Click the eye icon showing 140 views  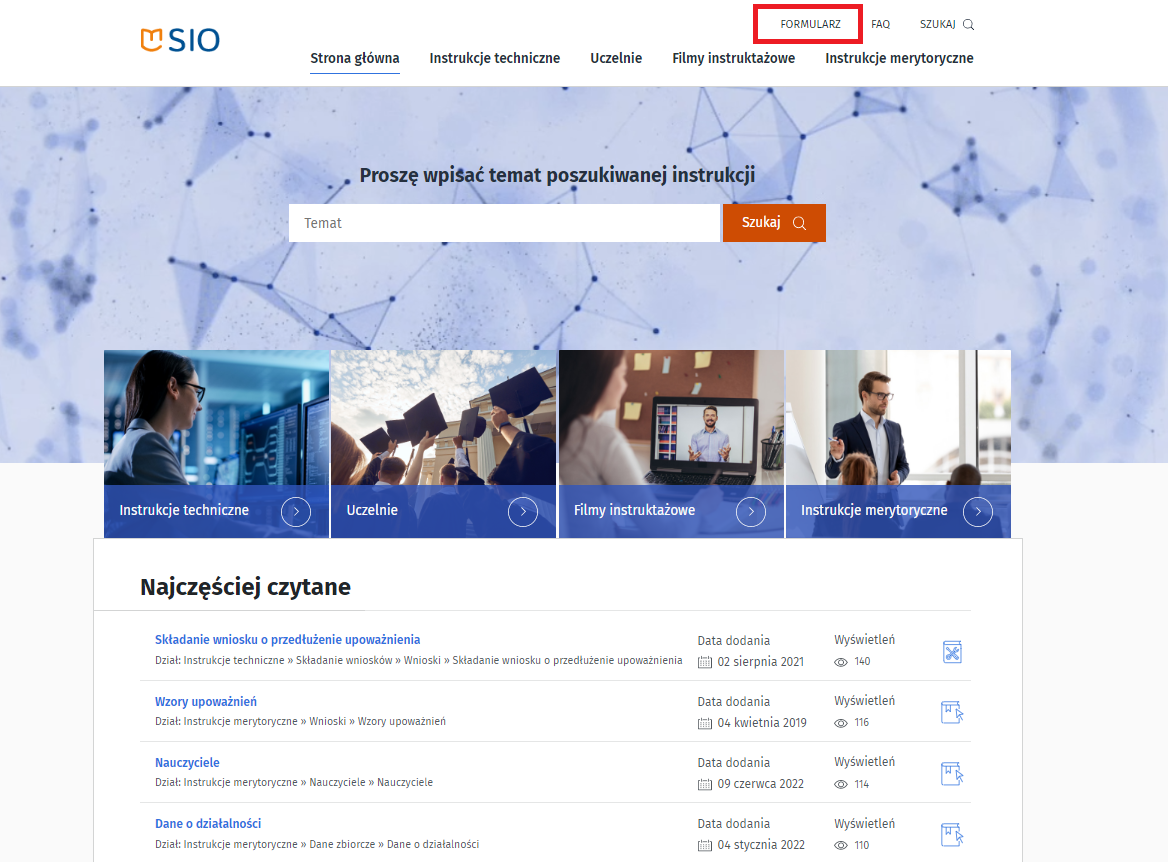coord(841,661)
